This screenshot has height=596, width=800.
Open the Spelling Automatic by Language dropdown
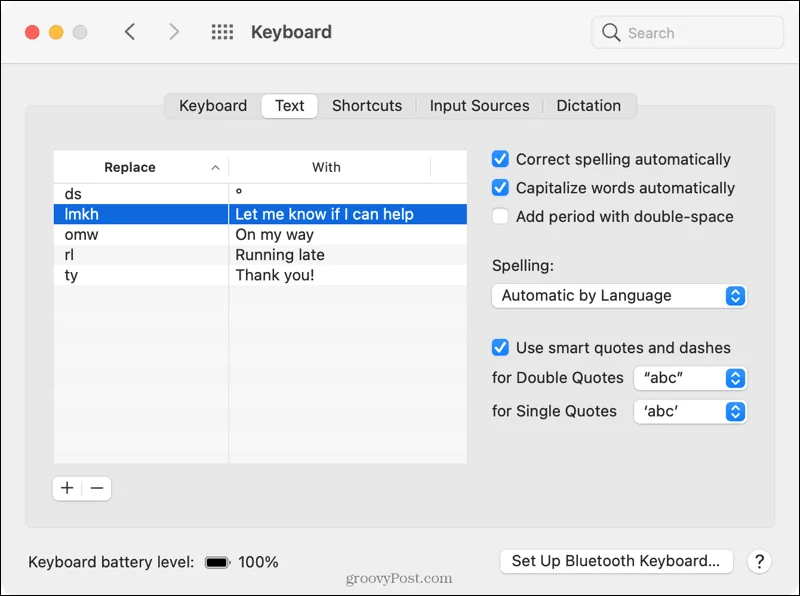point(619,296)
